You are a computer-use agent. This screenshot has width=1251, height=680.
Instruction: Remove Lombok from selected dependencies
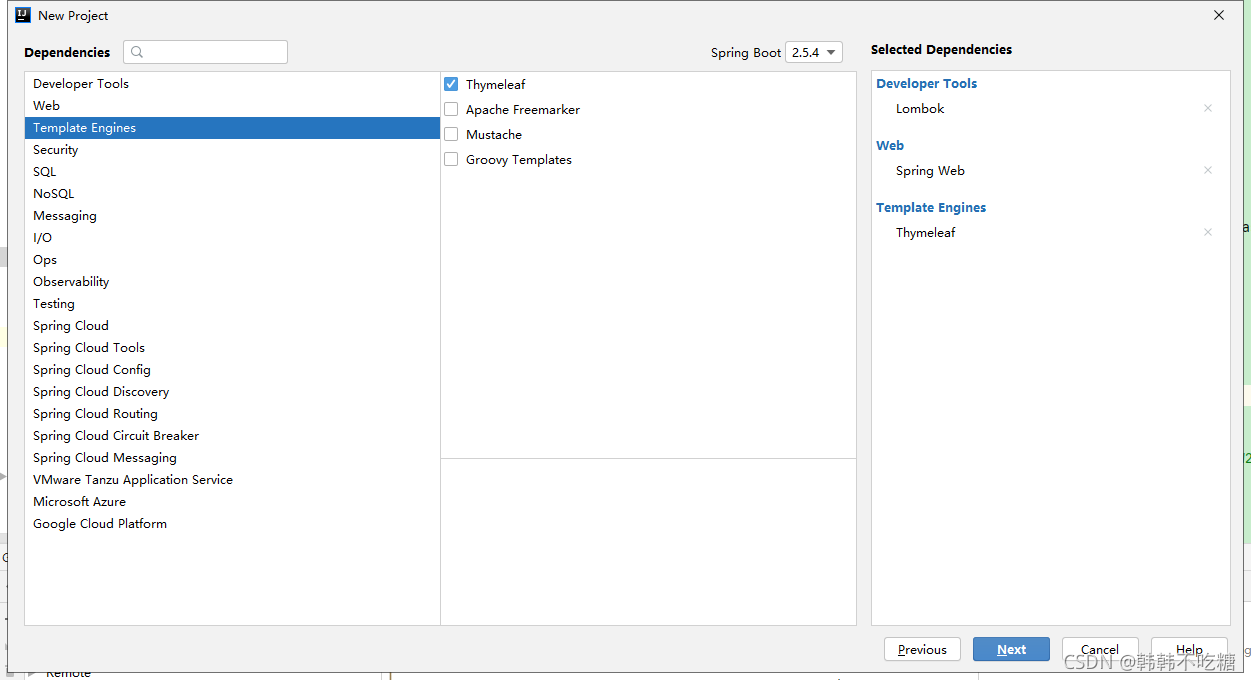coord(1208,108)
